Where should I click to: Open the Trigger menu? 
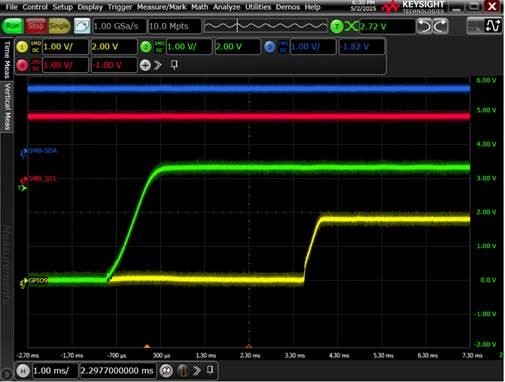[120, 7]
